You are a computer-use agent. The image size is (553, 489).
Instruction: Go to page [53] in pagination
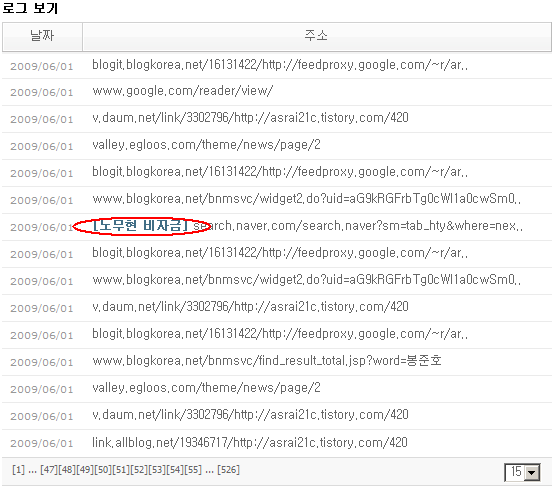point(157,470)
